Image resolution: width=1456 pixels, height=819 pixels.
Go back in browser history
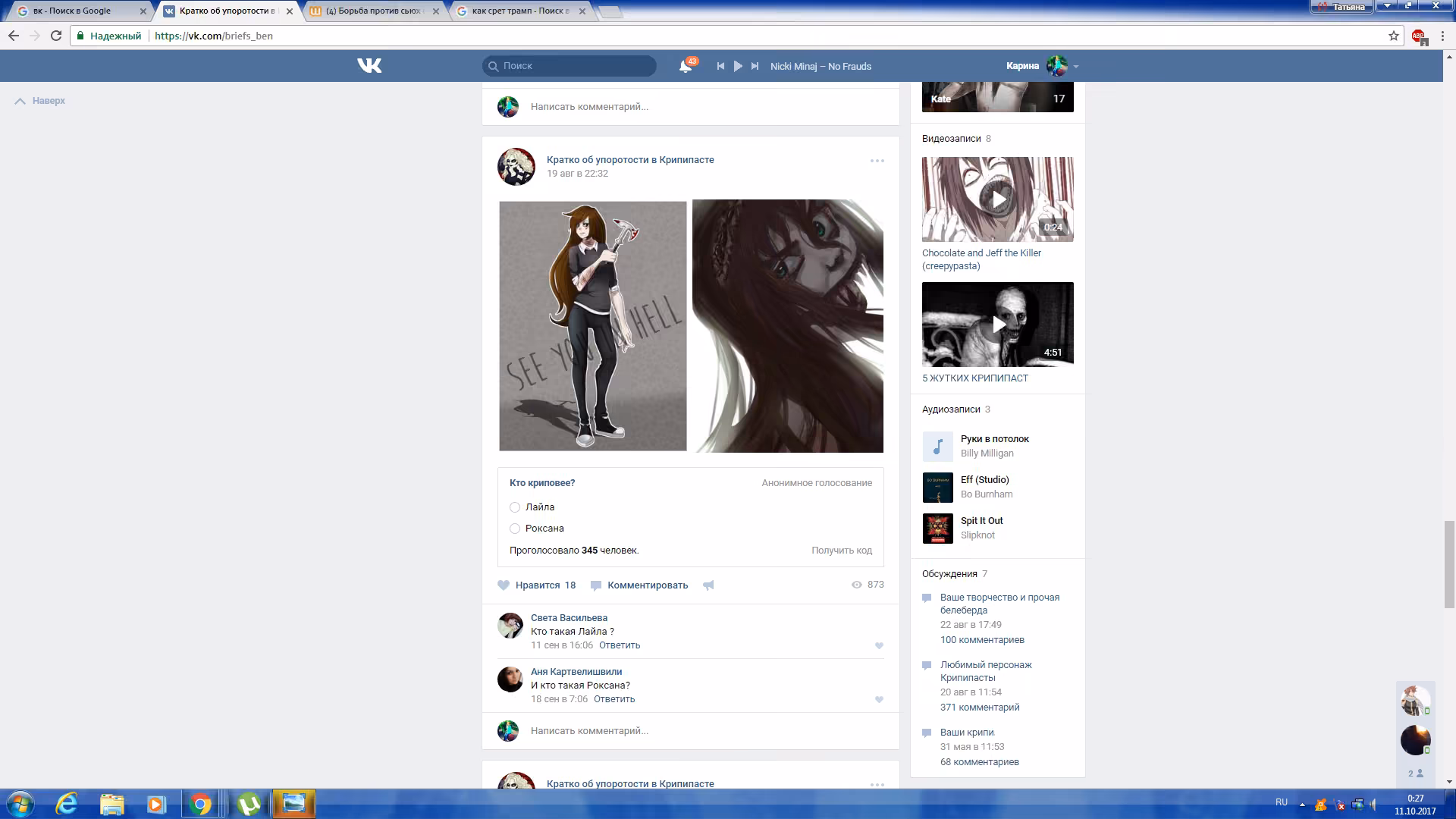click(14, 36)
